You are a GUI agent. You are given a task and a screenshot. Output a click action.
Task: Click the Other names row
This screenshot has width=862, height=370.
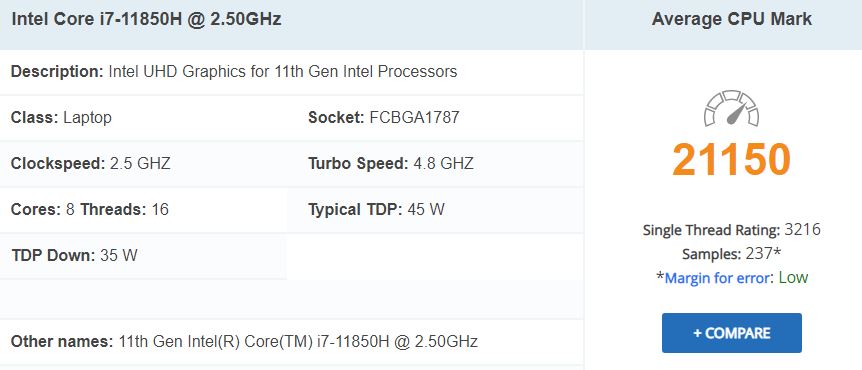tap(244, 341)
